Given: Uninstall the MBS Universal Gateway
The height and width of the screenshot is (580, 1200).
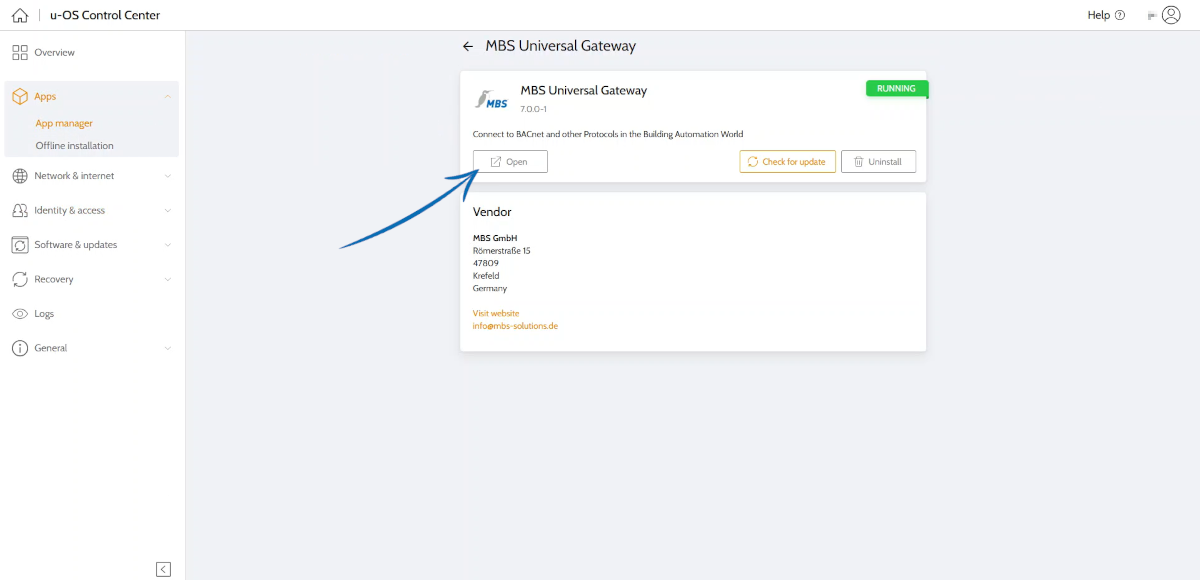Looking at the screenshot, I should (x=878, y=162).
